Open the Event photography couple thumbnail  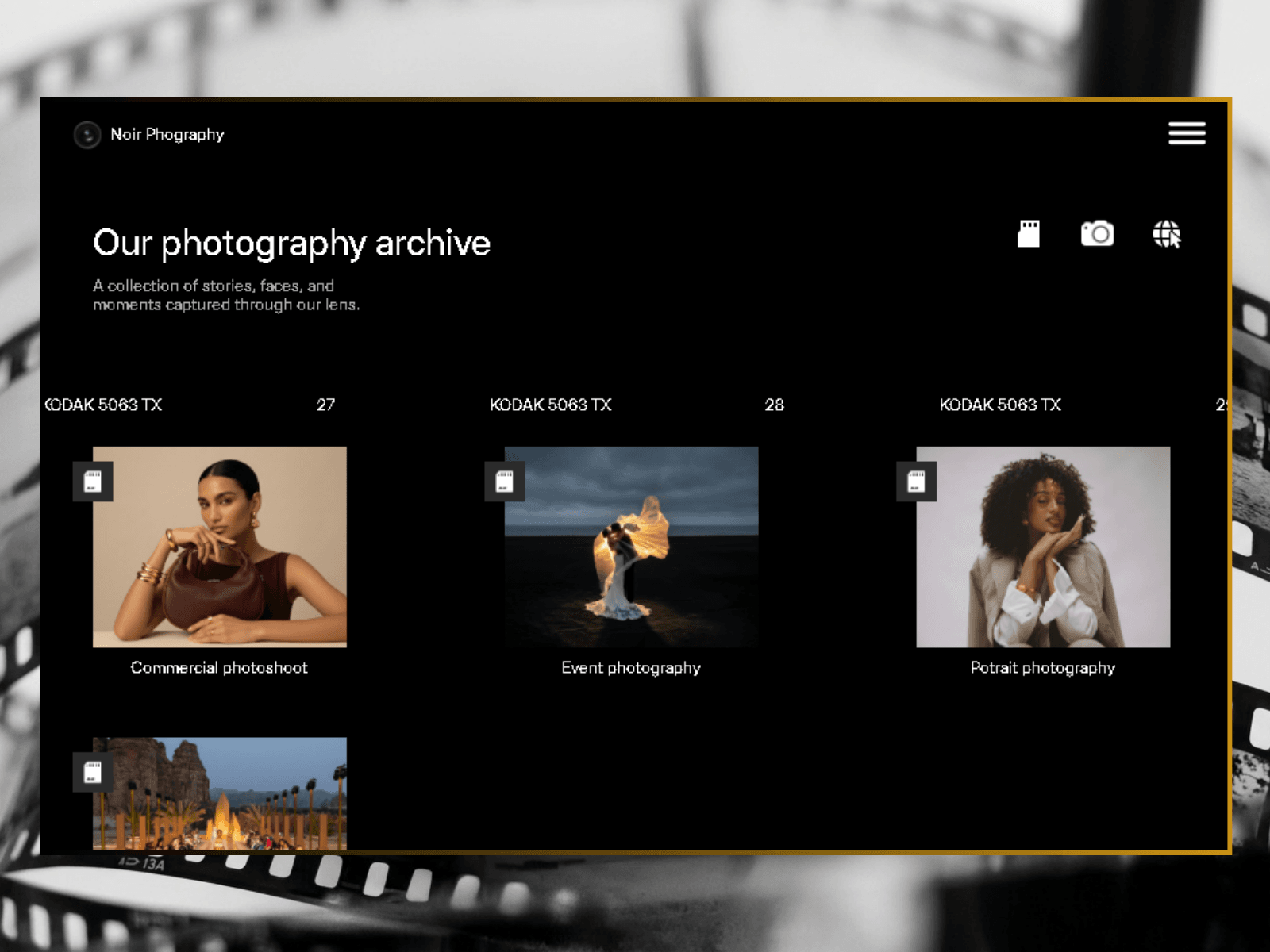click(x=632, y=547)
